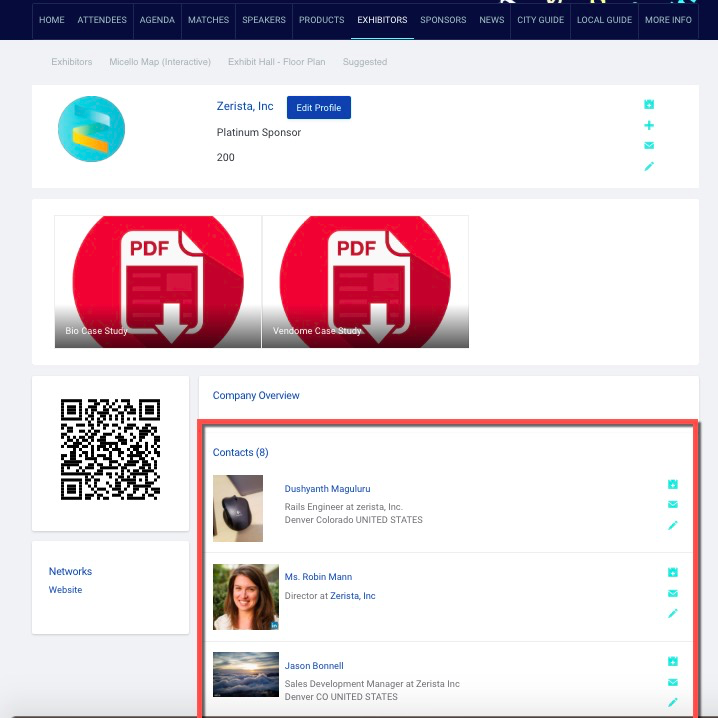Click the Company Overview heading

[256, 395]
